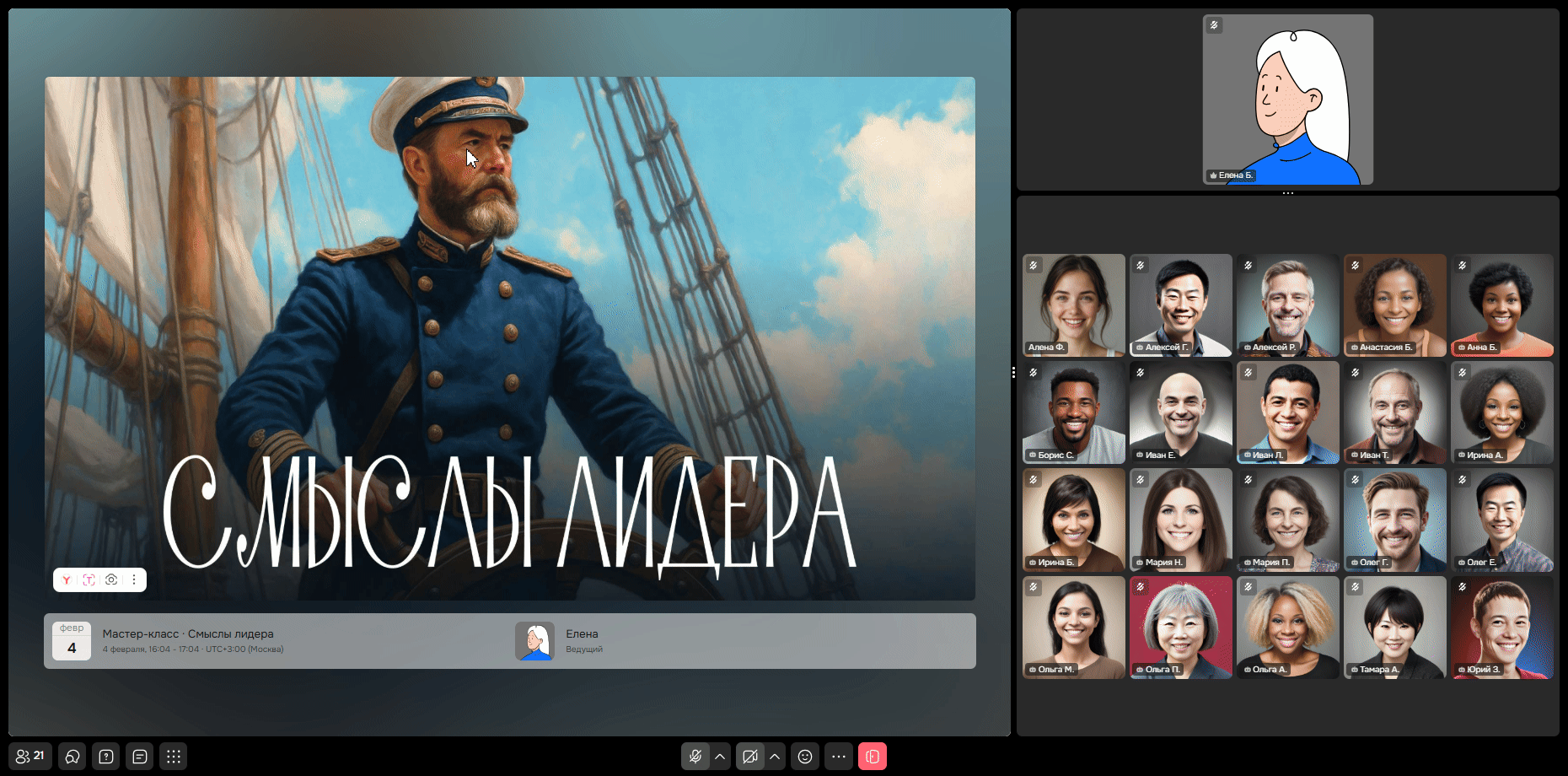Open emoji reactions
Image resolution: width=1568 pixels, height=776 pixels.
click(x=805, y=757)
